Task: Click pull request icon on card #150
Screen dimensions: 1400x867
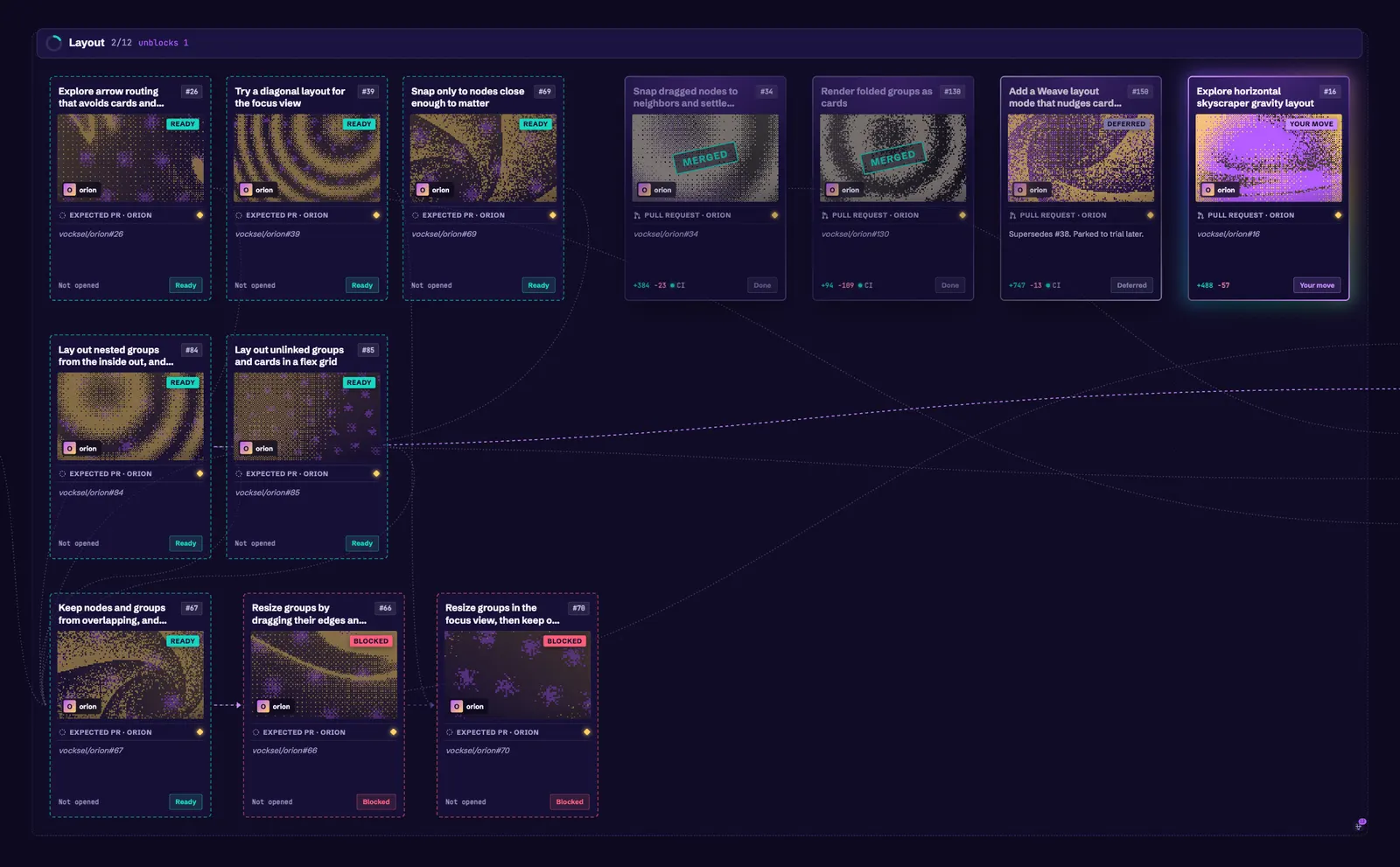Action: coord(1012,215)
